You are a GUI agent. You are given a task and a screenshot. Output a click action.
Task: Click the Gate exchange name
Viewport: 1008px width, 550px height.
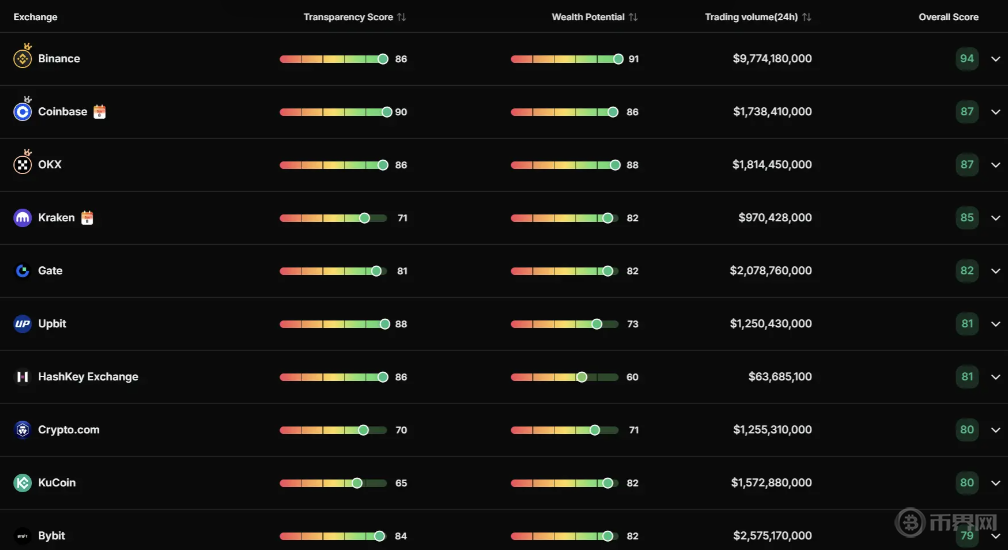50,271
